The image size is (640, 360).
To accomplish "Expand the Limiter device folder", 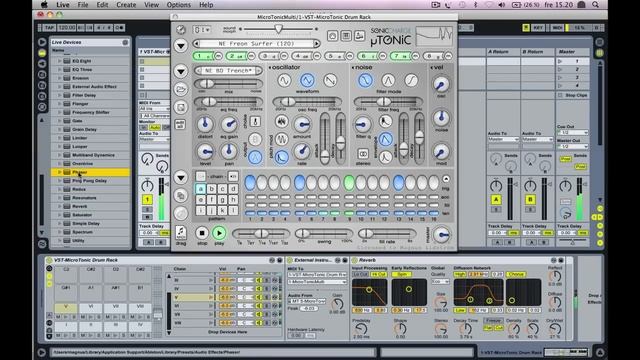I will pos(60,138).
